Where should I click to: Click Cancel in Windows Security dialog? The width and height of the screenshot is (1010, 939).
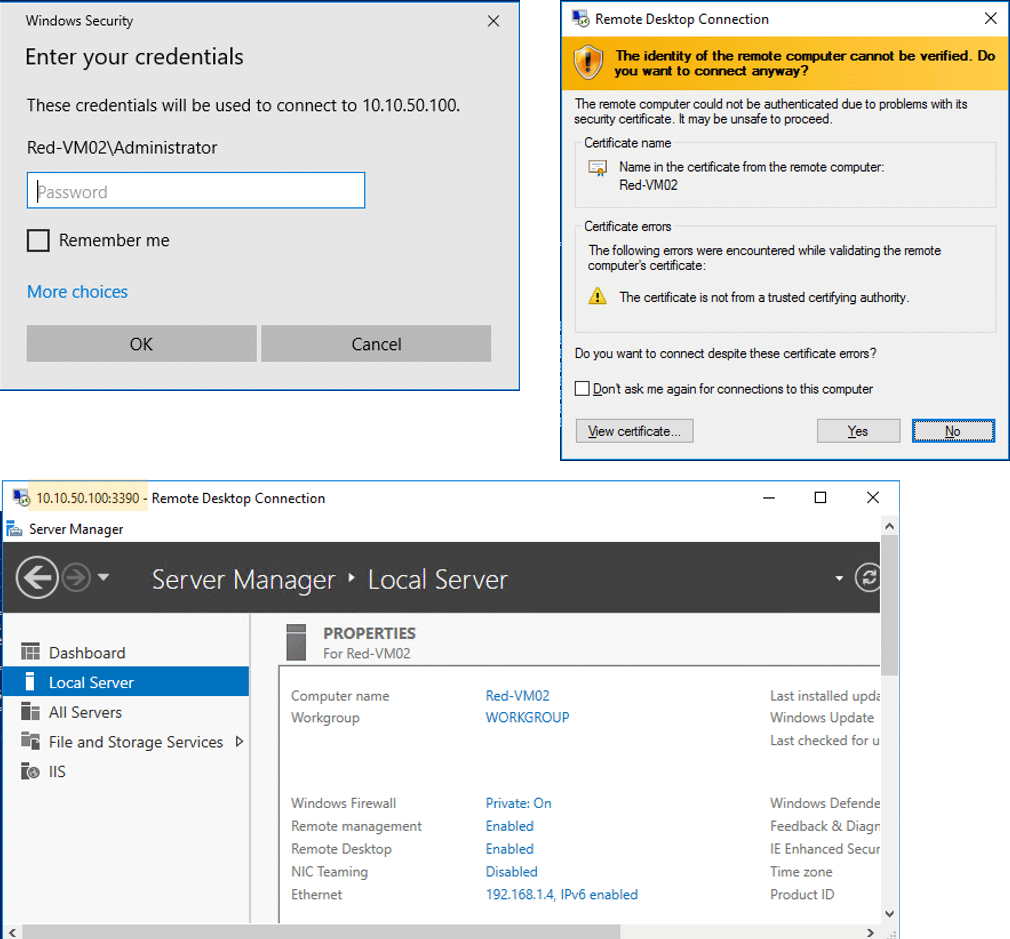tap(376, 343)
